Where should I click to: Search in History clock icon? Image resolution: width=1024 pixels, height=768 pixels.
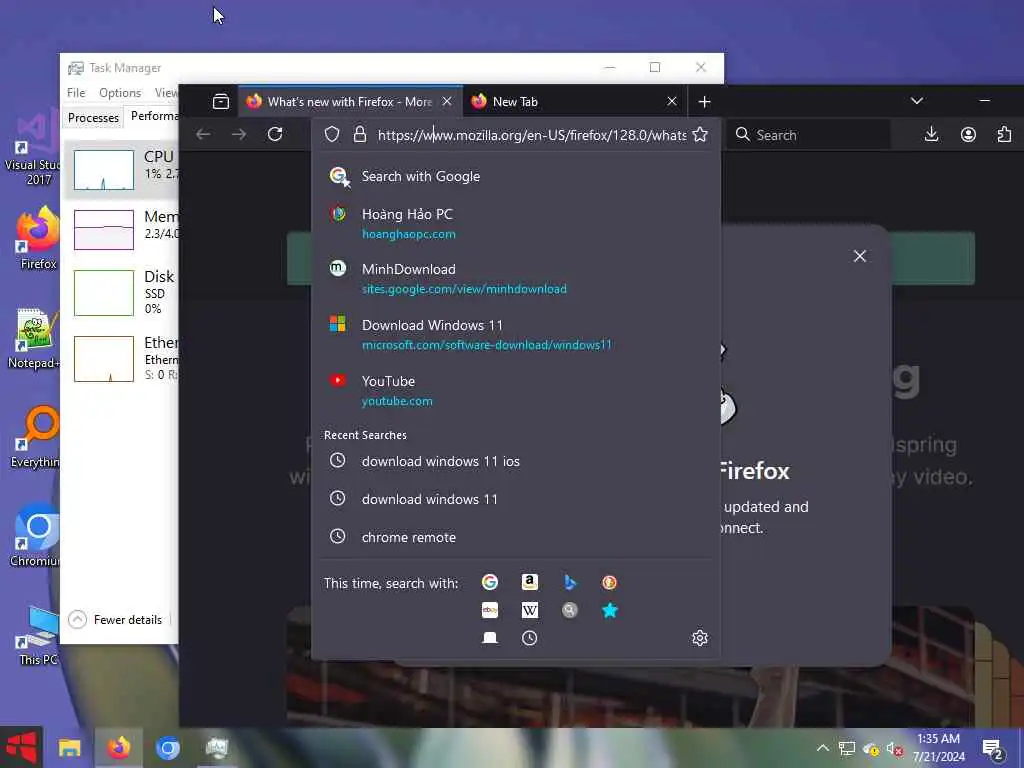(x=530, y=638)
